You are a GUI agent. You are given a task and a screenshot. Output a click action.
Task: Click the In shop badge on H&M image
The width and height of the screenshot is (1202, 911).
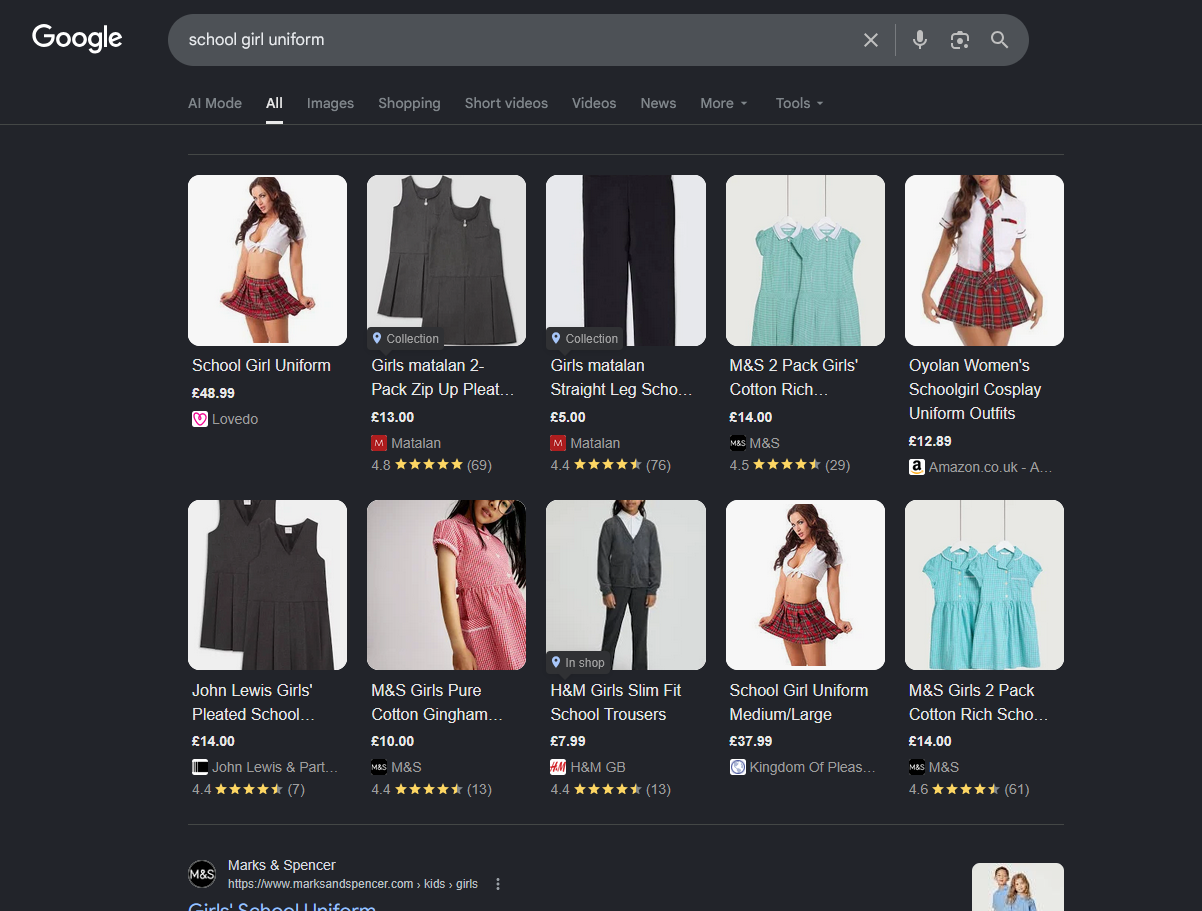[578, 662]
